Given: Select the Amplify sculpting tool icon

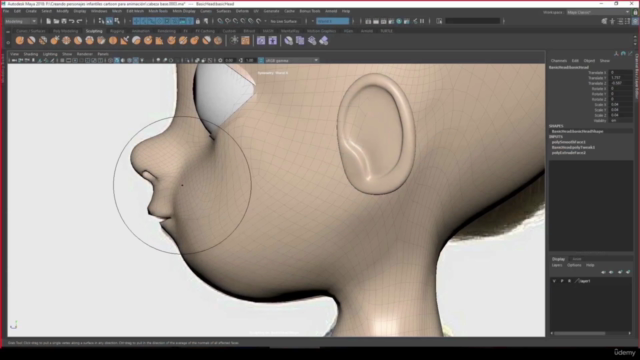Looking at the screenshot, I should click(x=207, y=40).
